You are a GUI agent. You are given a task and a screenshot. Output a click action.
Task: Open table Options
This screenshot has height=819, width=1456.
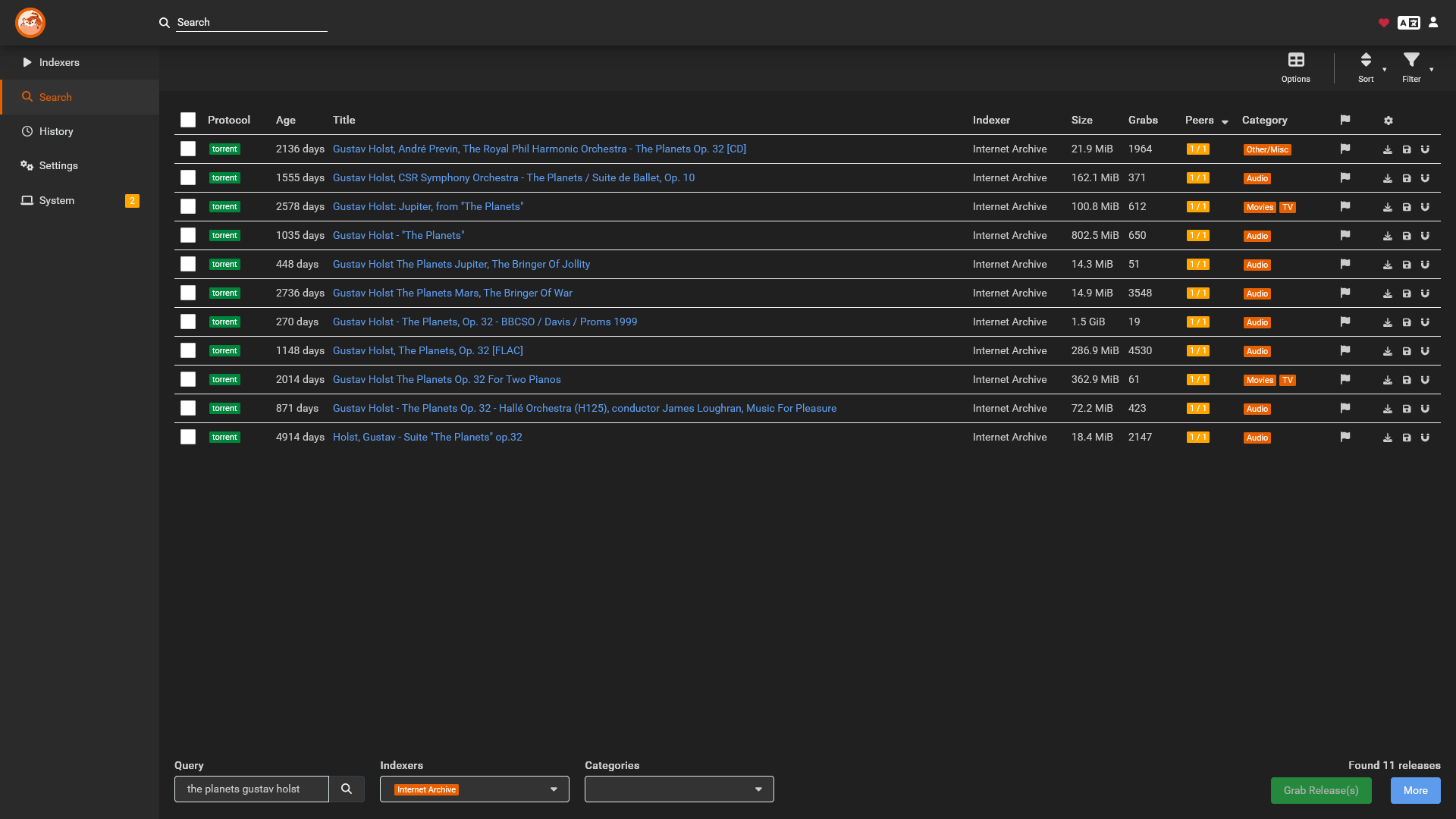pyautogui.click(x=1296, y=67)
